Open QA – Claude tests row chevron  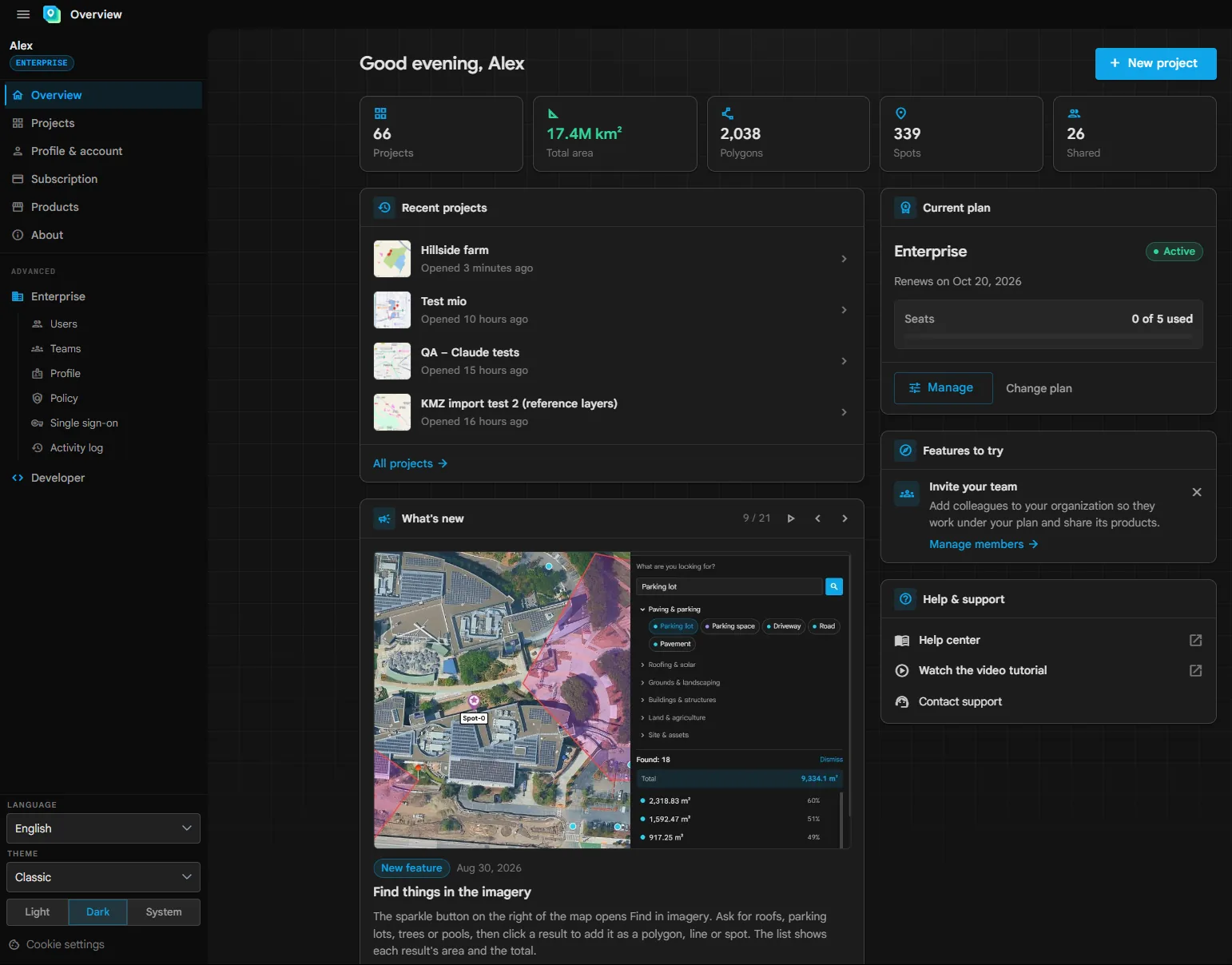(844, 361)
